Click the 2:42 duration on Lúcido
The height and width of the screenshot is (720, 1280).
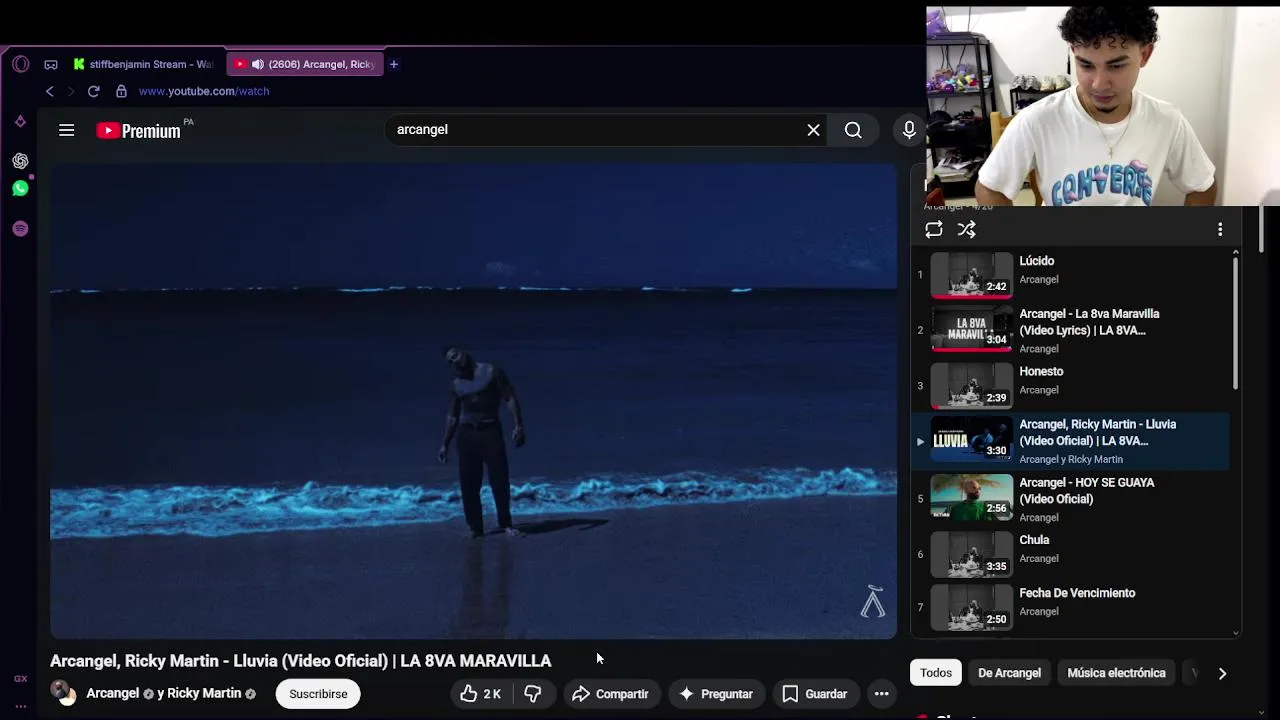pos(996,287)
